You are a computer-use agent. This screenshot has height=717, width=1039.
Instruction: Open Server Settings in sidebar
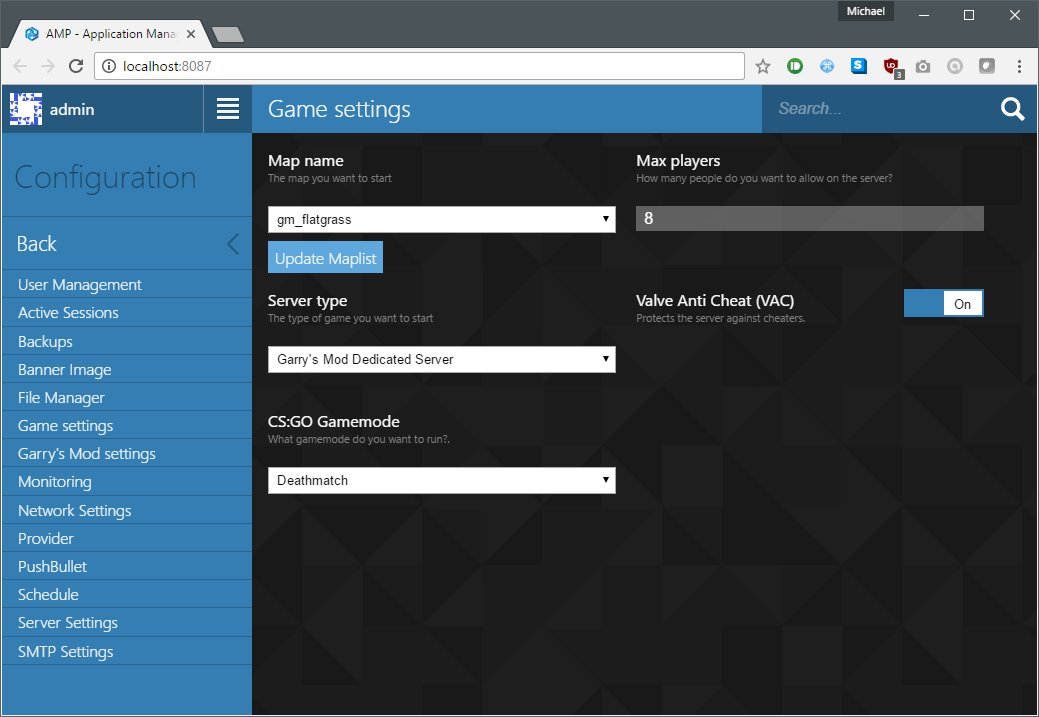(x=127, y=623)
